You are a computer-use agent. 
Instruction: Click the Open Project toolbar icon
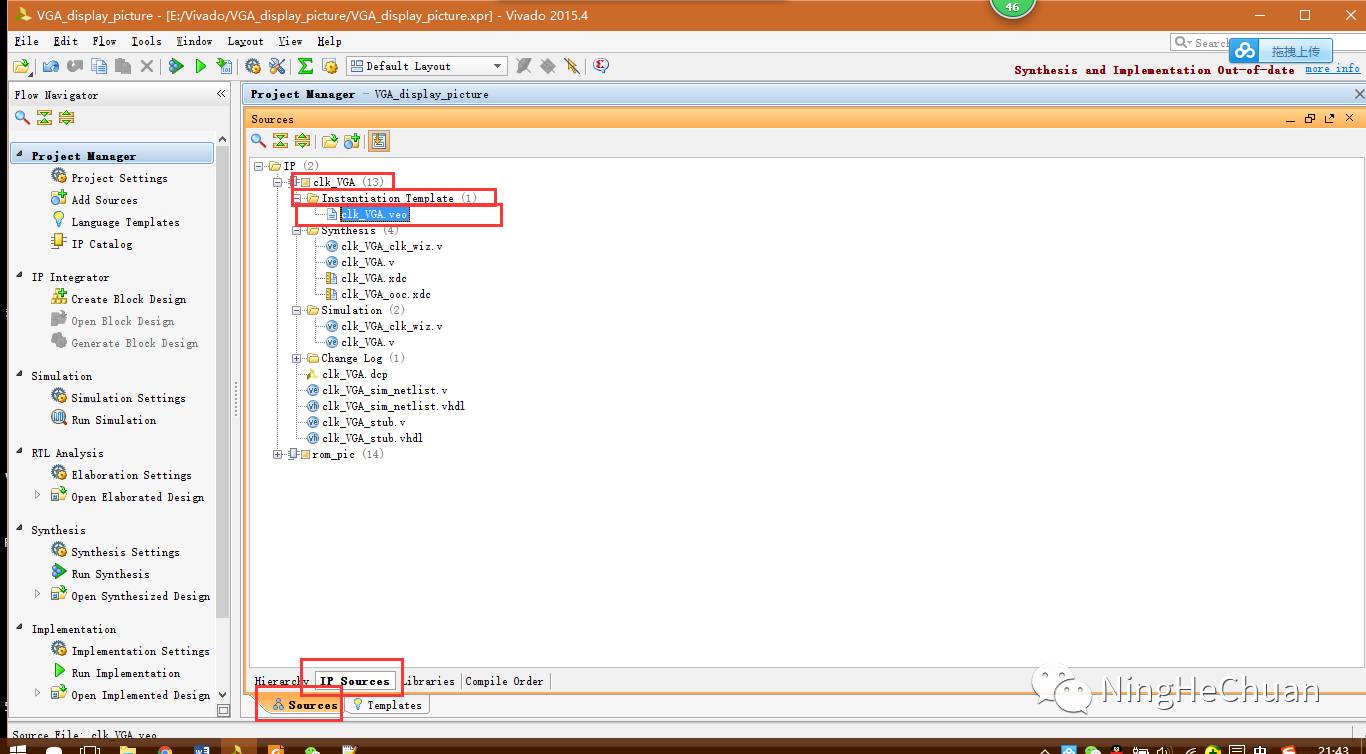[21, 66]
